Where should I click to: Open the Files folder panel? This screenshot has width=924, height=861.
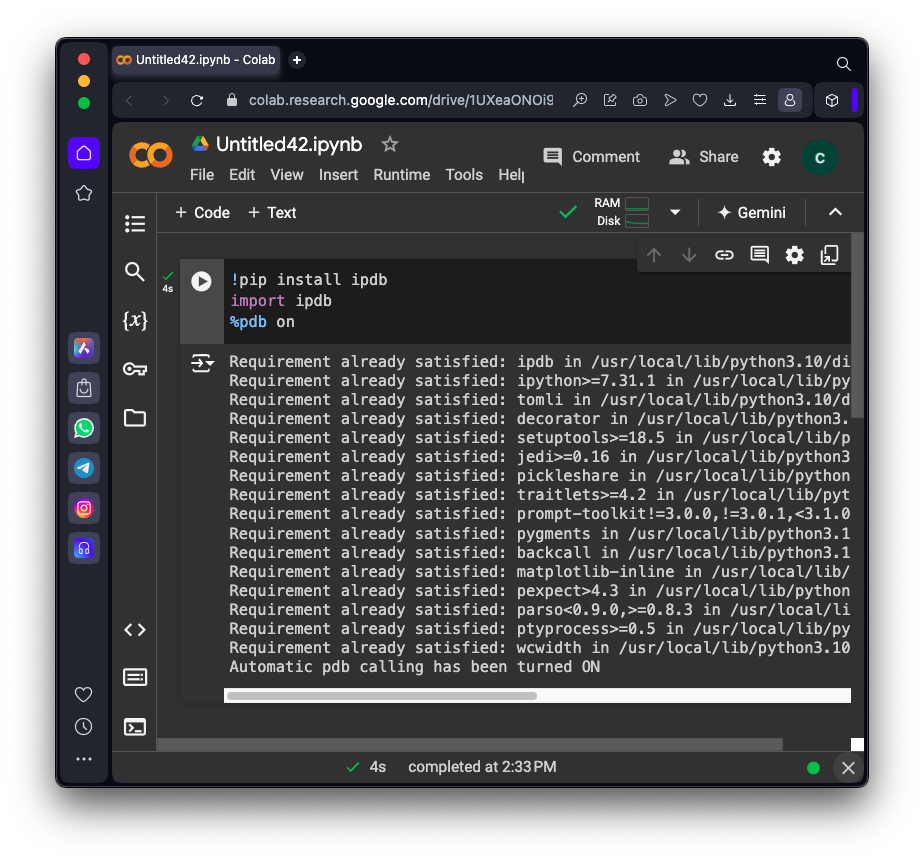point(135,418)
